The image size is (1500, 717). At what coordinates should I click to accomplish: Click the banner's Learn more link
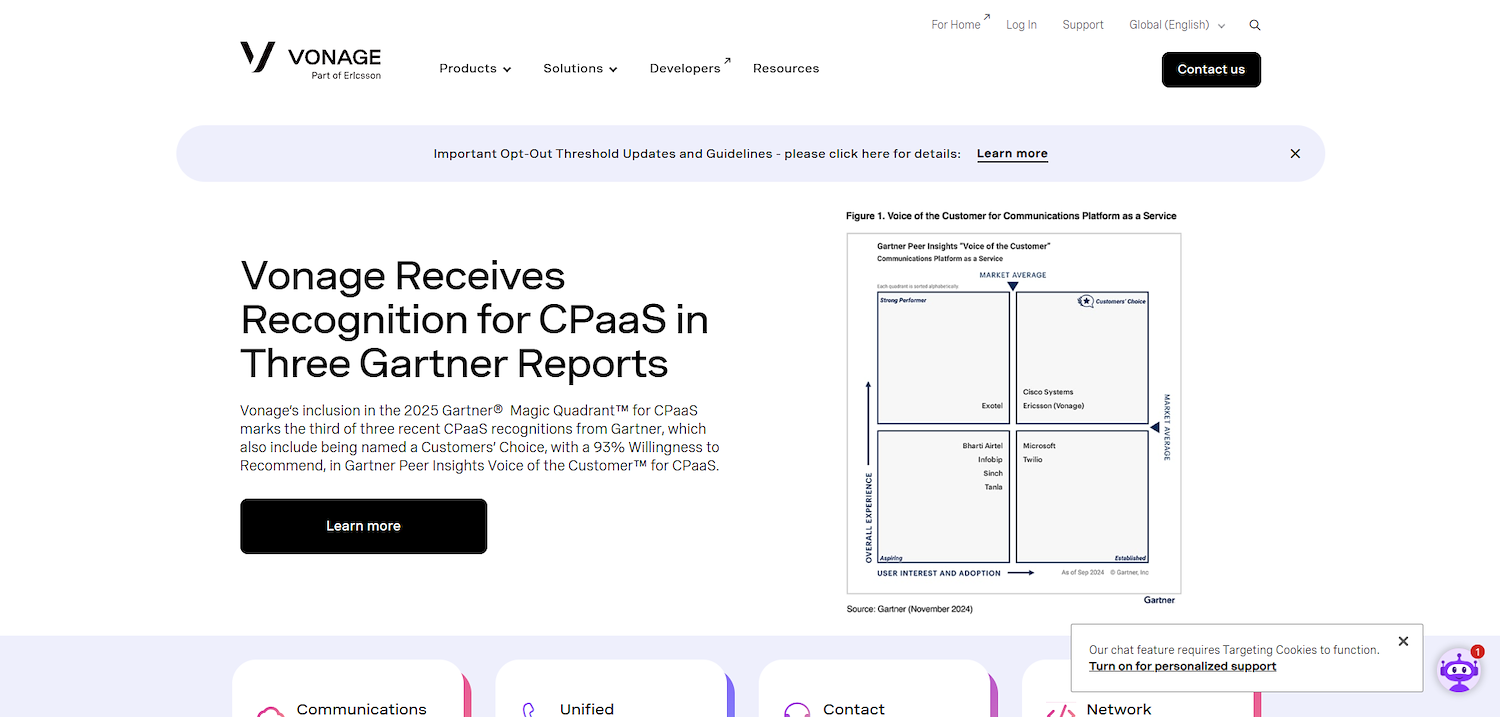(1012, 154)
